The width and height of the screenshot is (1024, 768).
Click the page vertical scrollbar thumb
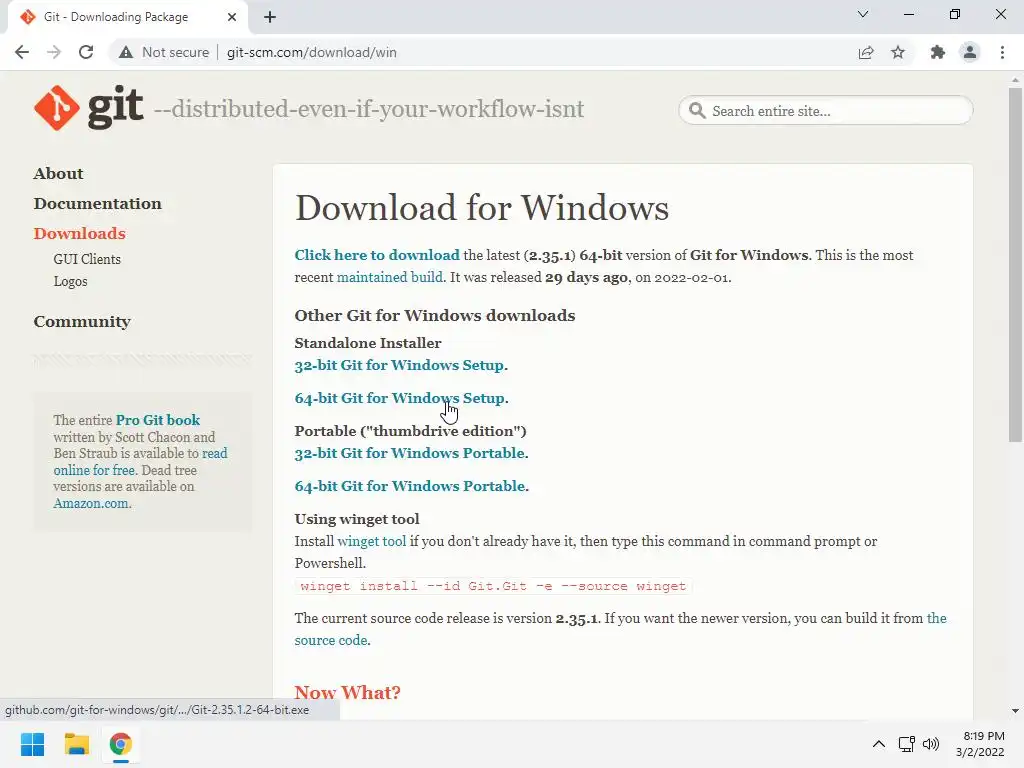click(1015, 264)
